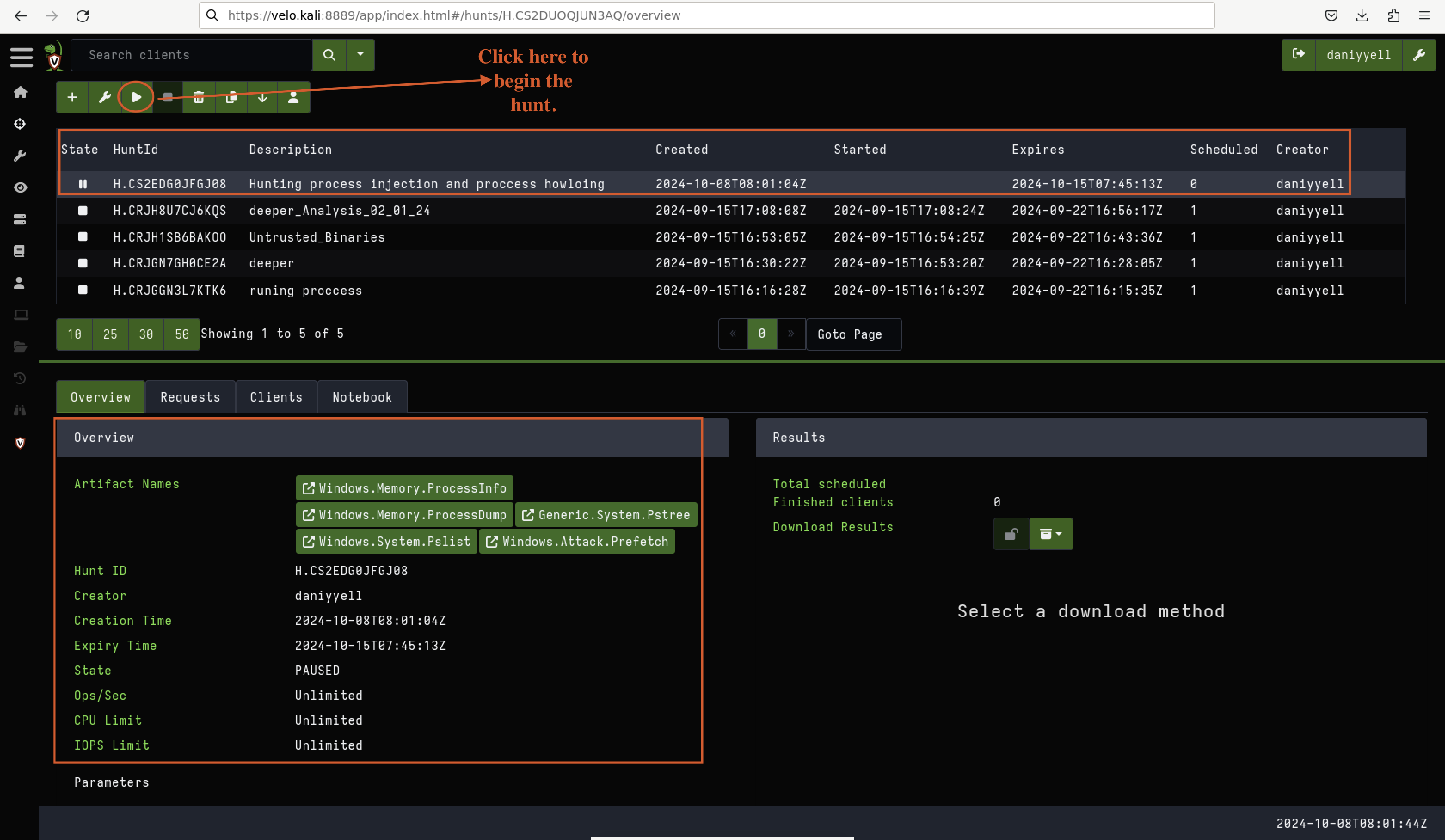1445x840 pixels.
Task: Open virtual filesystem folder sidebar icon
Action: [x=20, y=346]
